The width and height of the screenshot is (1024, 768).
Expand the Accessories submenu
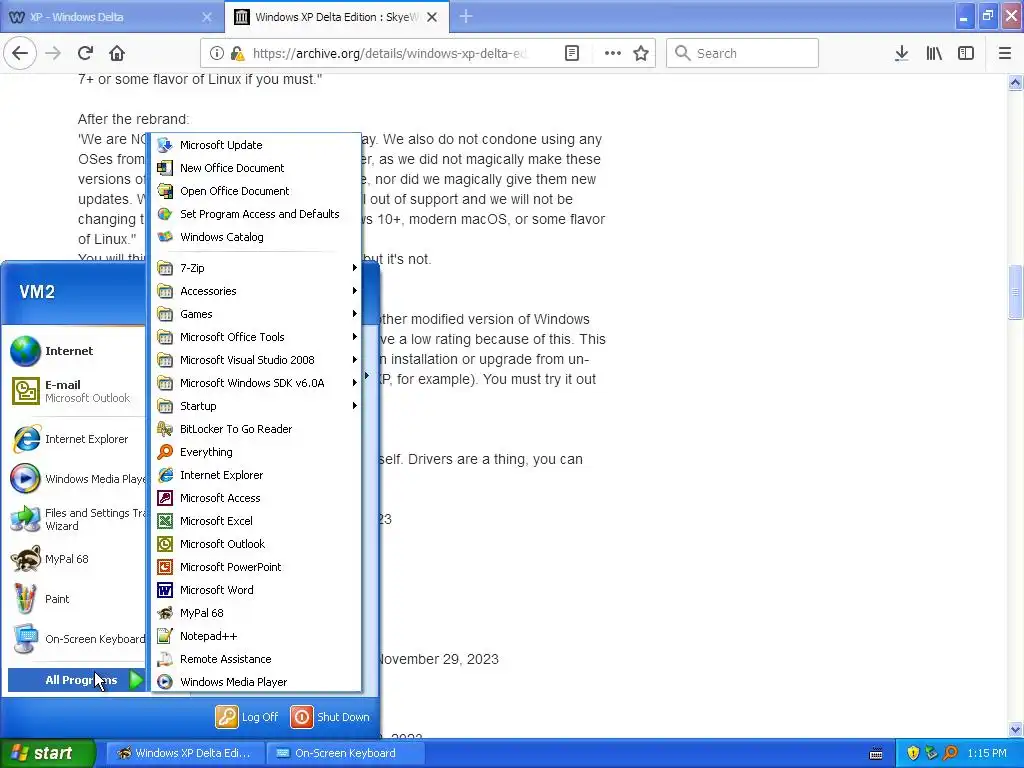[257, 291]
